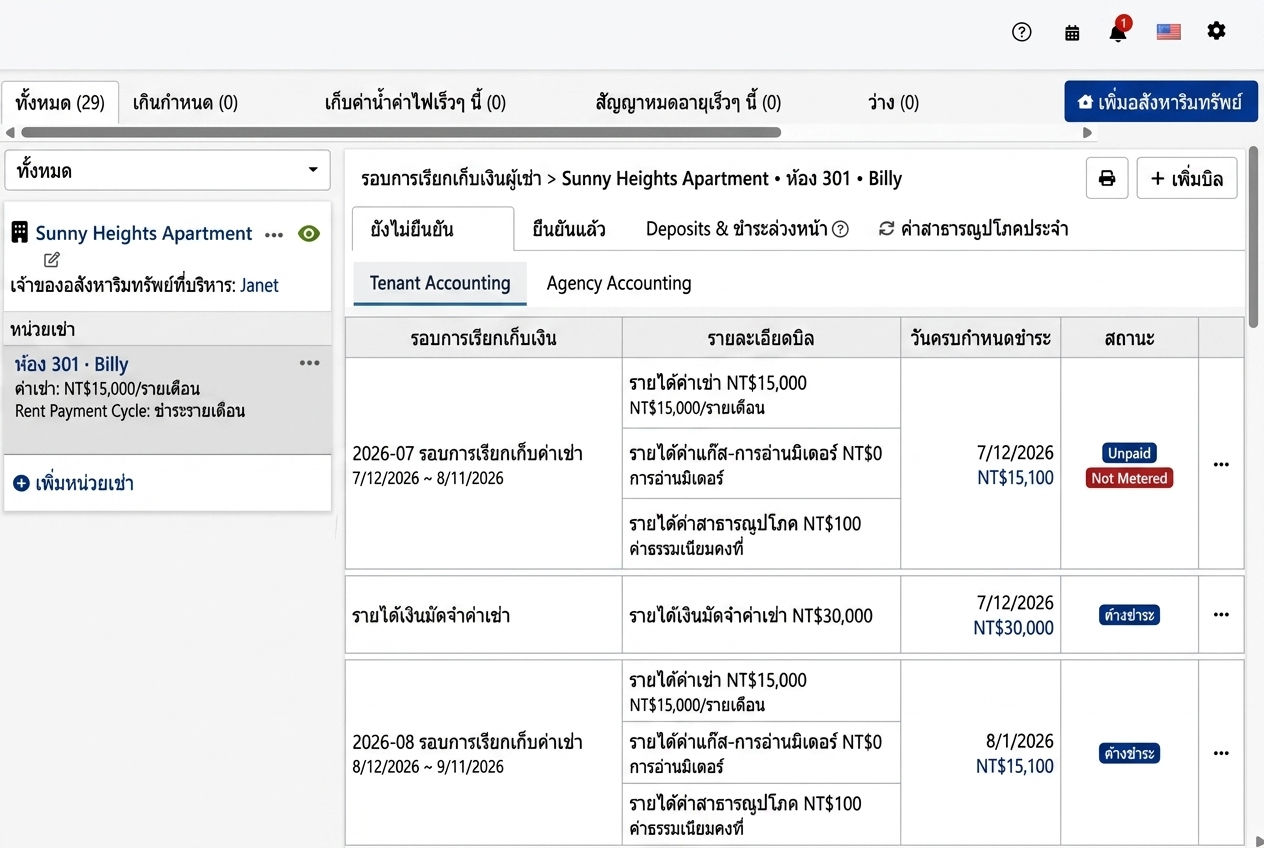This screenshot has width=1264, height=848.
Task: Click the plus circle icon of เพิ่มหน่วยเช่า
Action: pos(21,483)
